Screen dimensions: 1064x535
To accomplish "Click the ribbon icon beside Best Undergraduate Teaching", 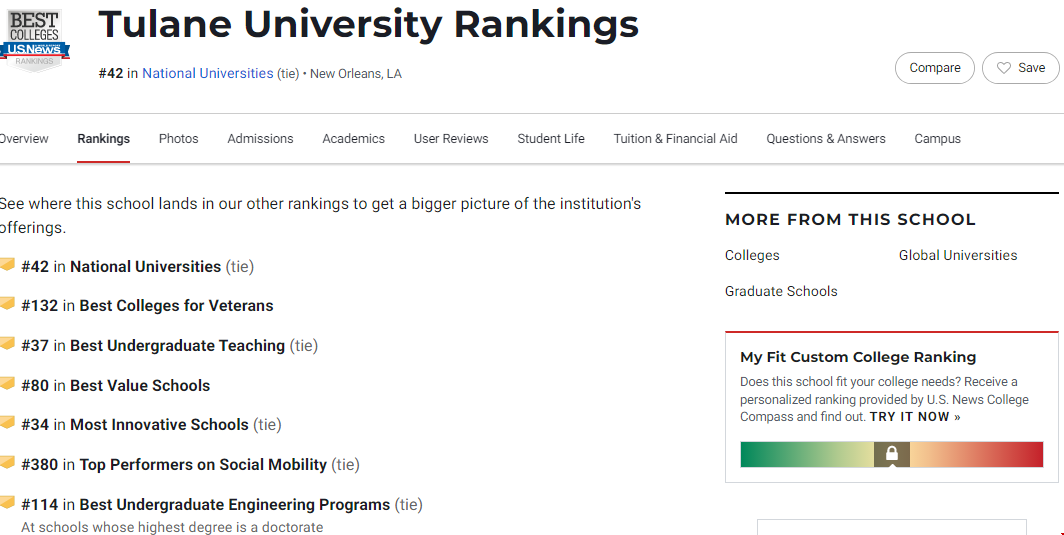I will point(7,344).
